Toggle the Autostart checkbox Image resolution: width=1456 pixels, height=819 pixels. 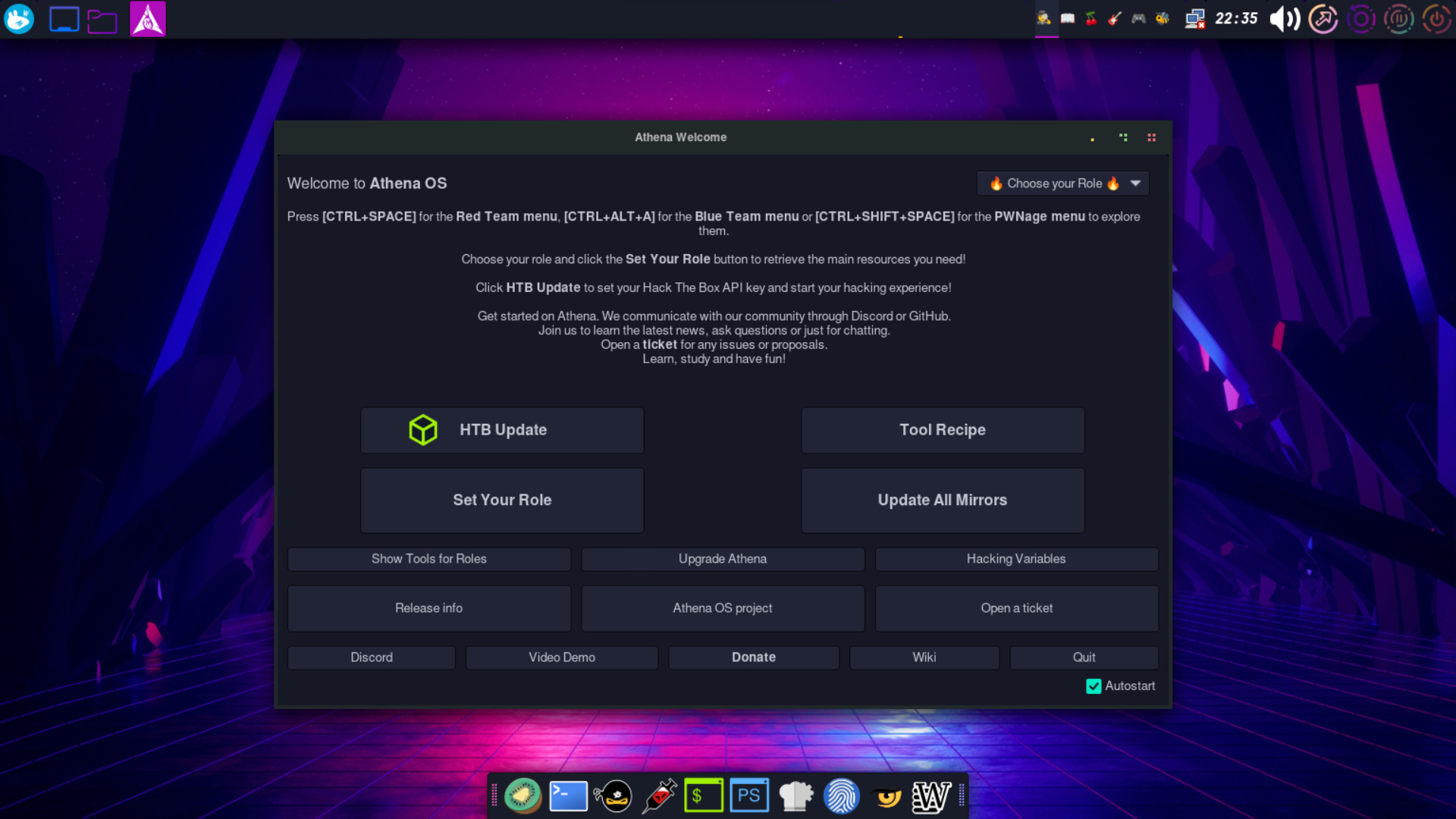coord(1094,686)
